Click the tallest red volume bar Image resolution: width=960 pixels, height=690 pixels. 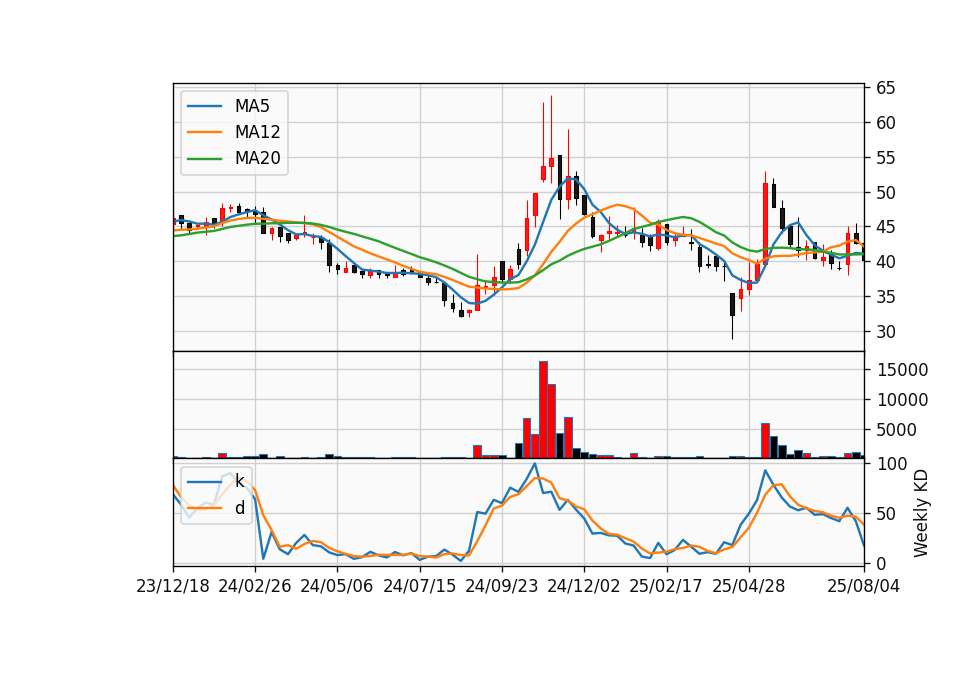(543, 410)
